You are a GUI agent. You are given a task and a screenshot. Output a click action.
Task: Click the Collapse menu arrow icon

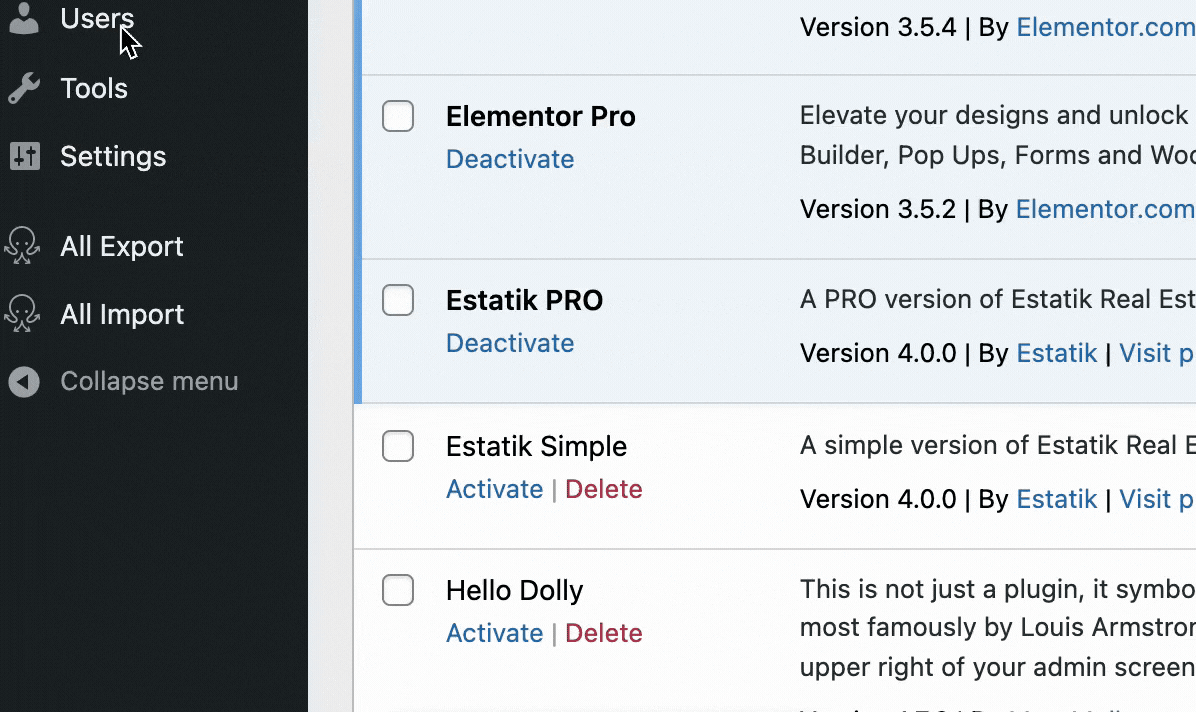(x=24, y=382)
